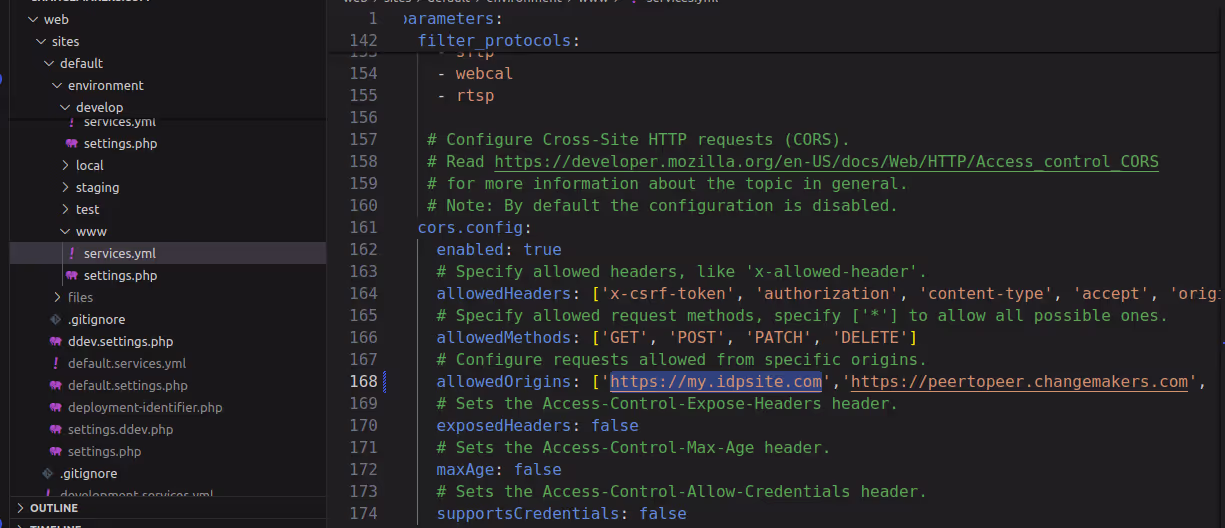1225x528 pixels.
Task: Click the PHP icon of settings.php under develop
Action: pos(72,144)
